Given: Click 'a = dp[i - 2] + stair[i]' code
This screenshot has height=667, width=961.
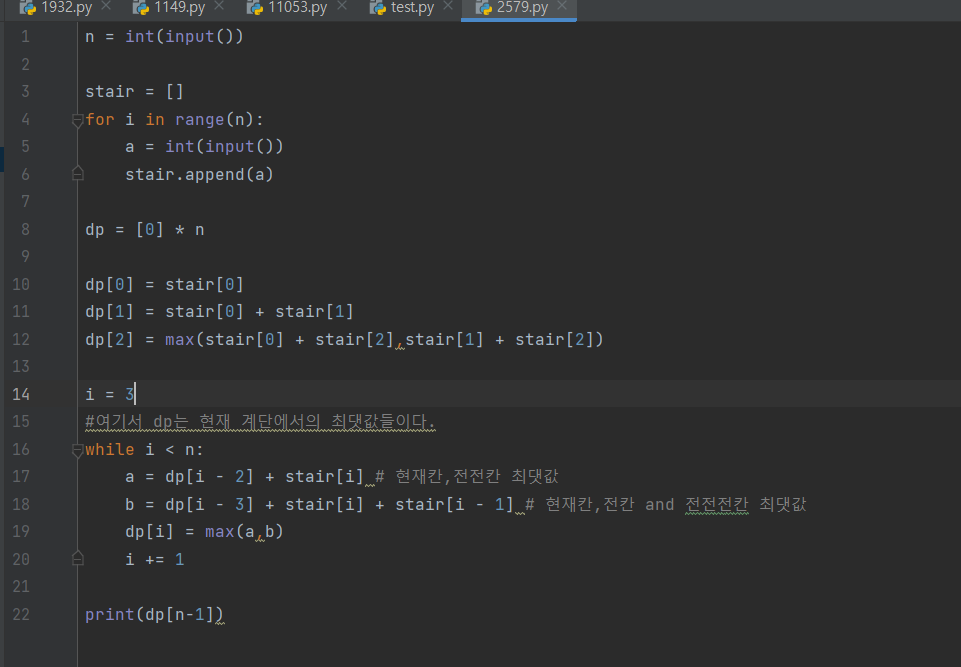Looking at the screenshot, I should (244, 476).
